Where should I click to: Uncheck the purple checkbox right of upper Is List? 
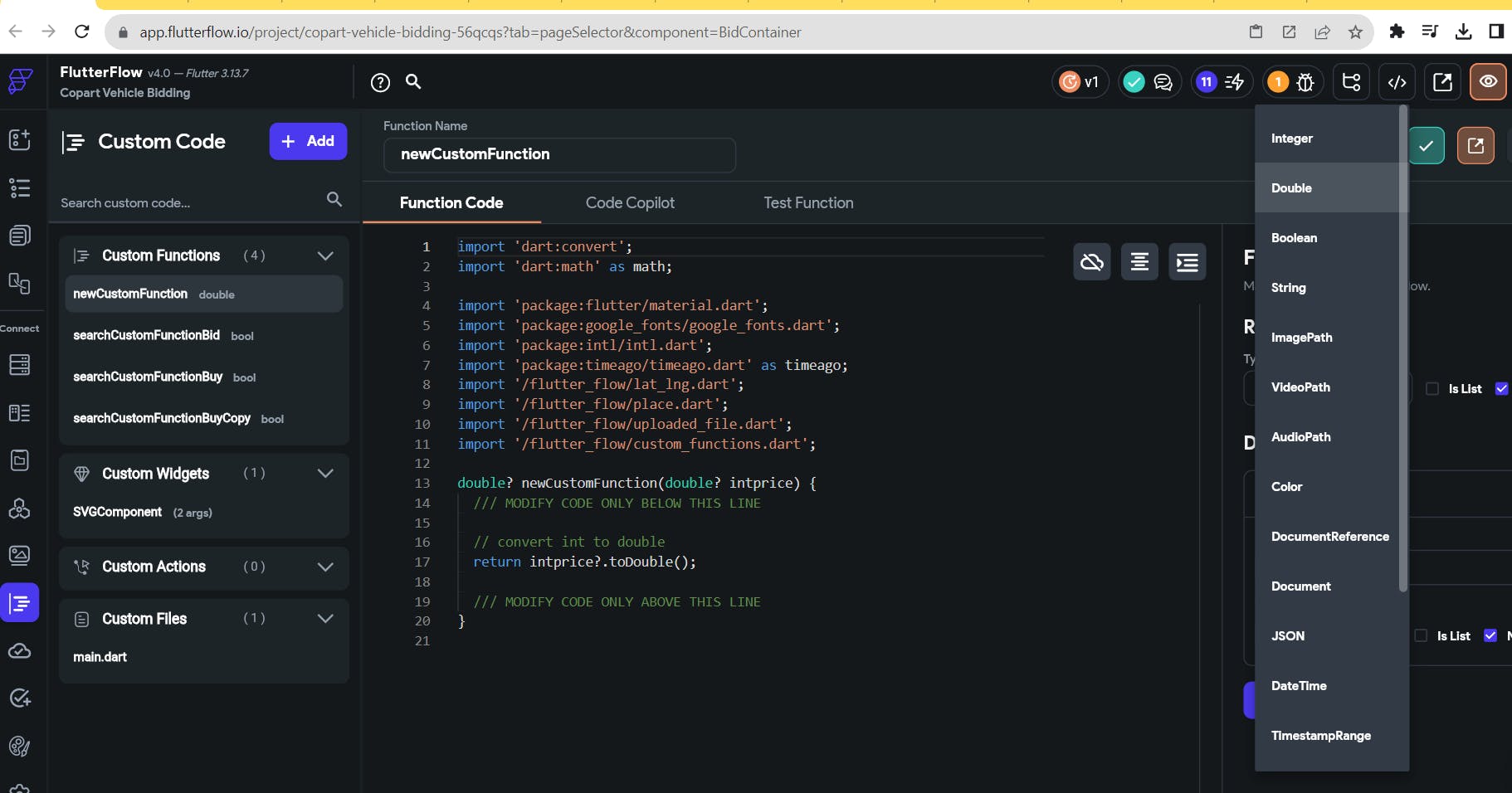tap(1501, 389)
